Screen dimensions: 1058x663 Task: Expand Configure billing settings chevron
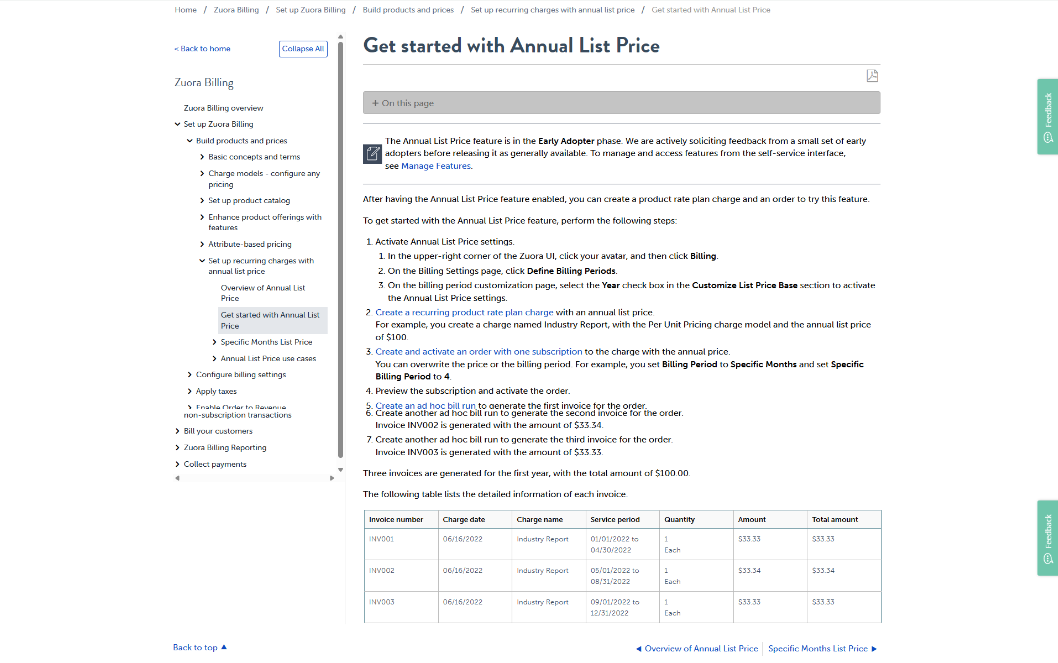click(190, 374)
